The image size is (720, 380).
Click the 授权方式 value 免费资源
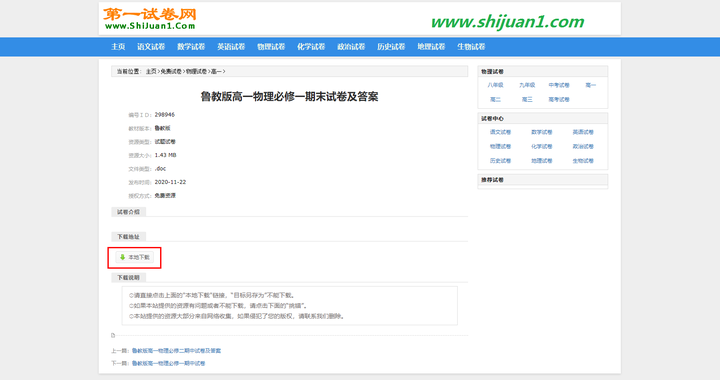[165, 196]
